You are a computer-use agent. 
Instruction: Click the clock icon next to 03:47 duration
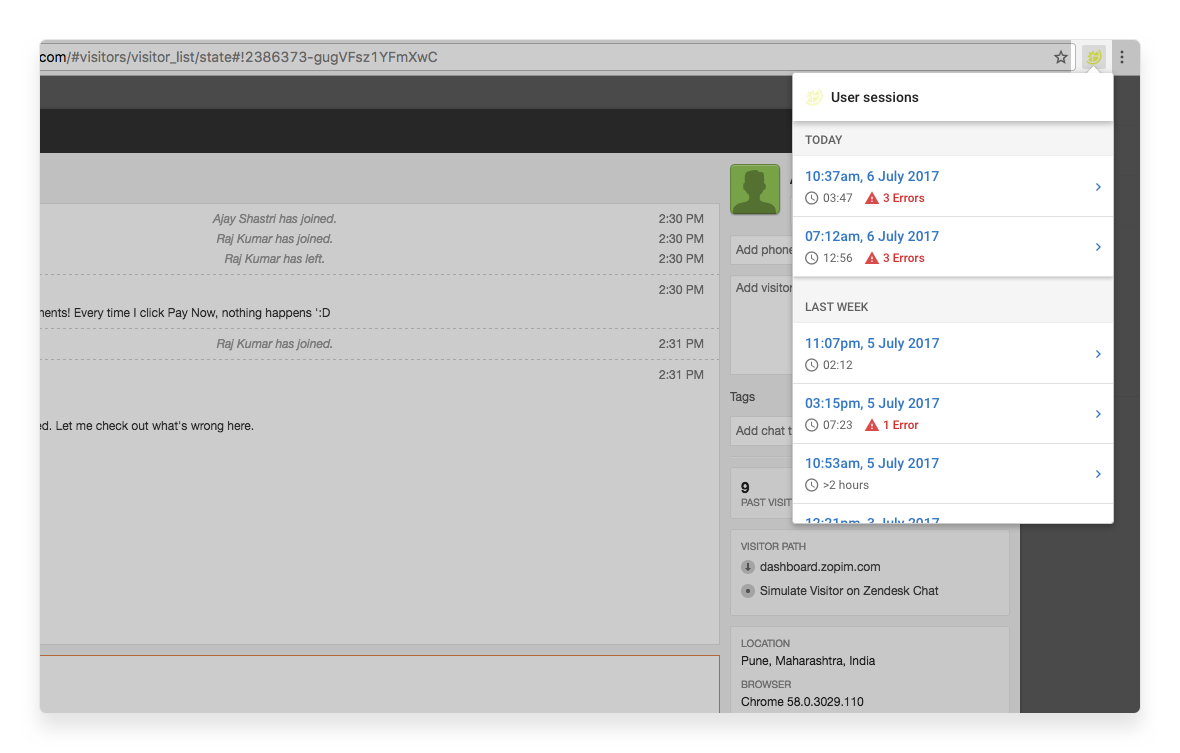[x=811, y=198]
